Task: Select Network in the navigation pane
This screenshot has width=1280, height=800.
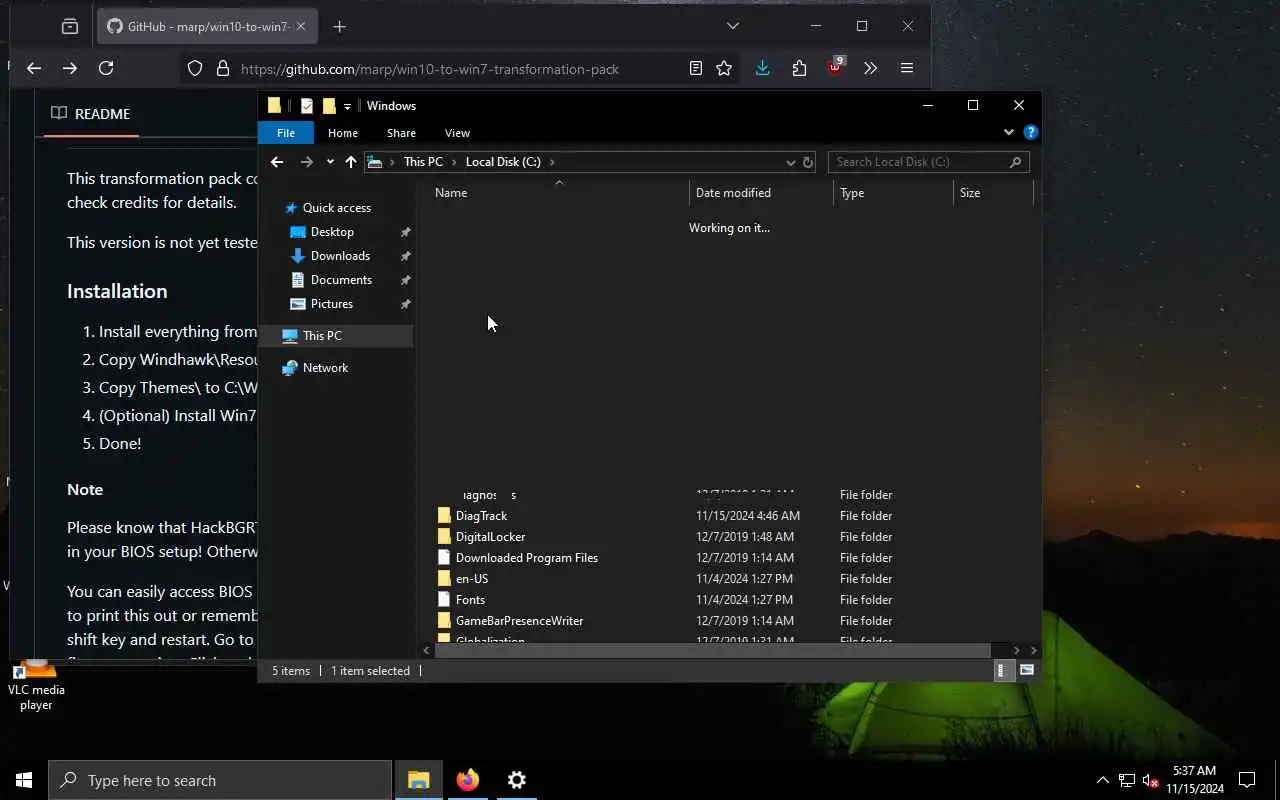Action: pos(325,368)
